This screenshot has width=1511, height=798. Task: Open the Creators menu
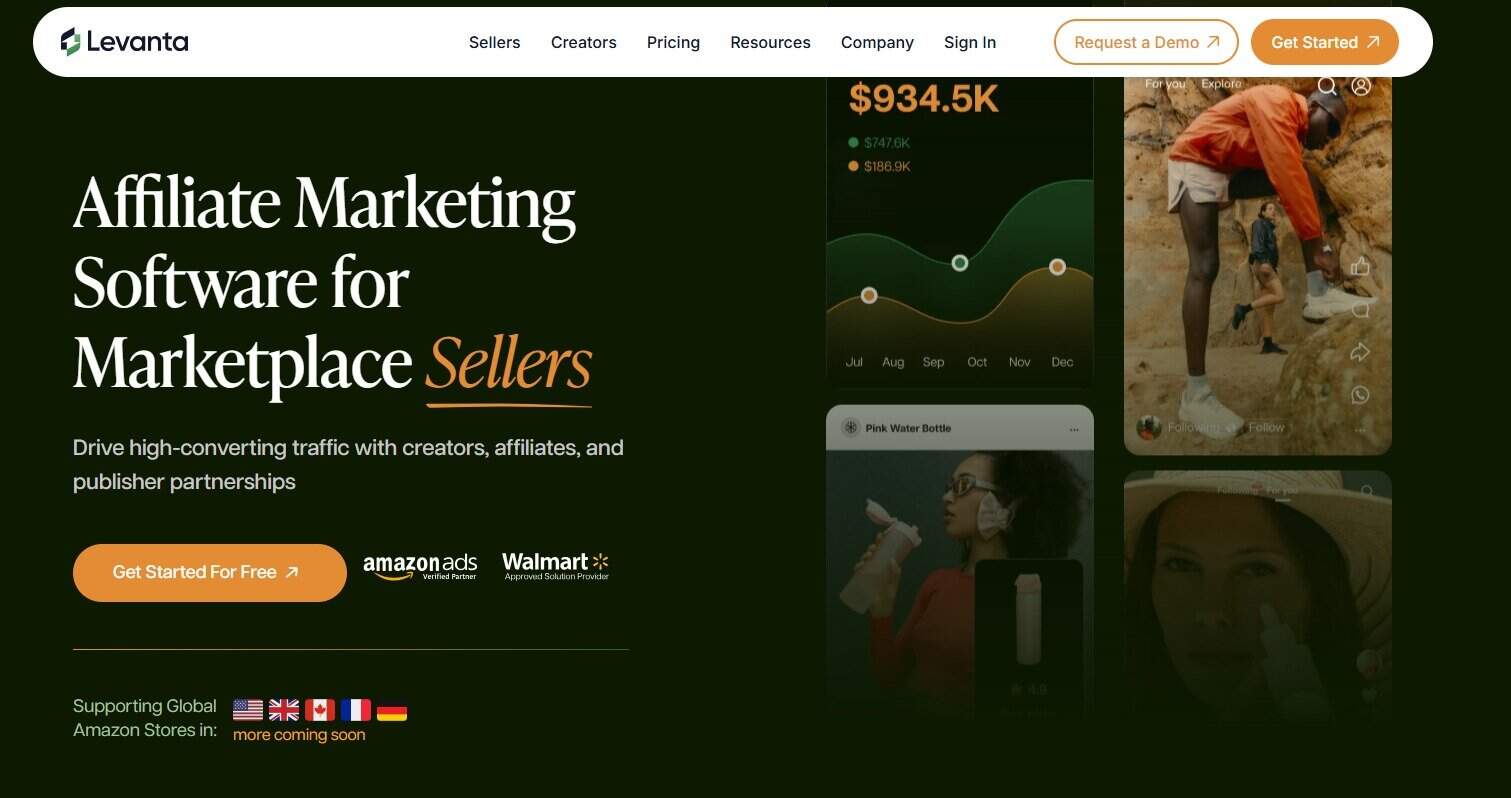tap(584, 42)
